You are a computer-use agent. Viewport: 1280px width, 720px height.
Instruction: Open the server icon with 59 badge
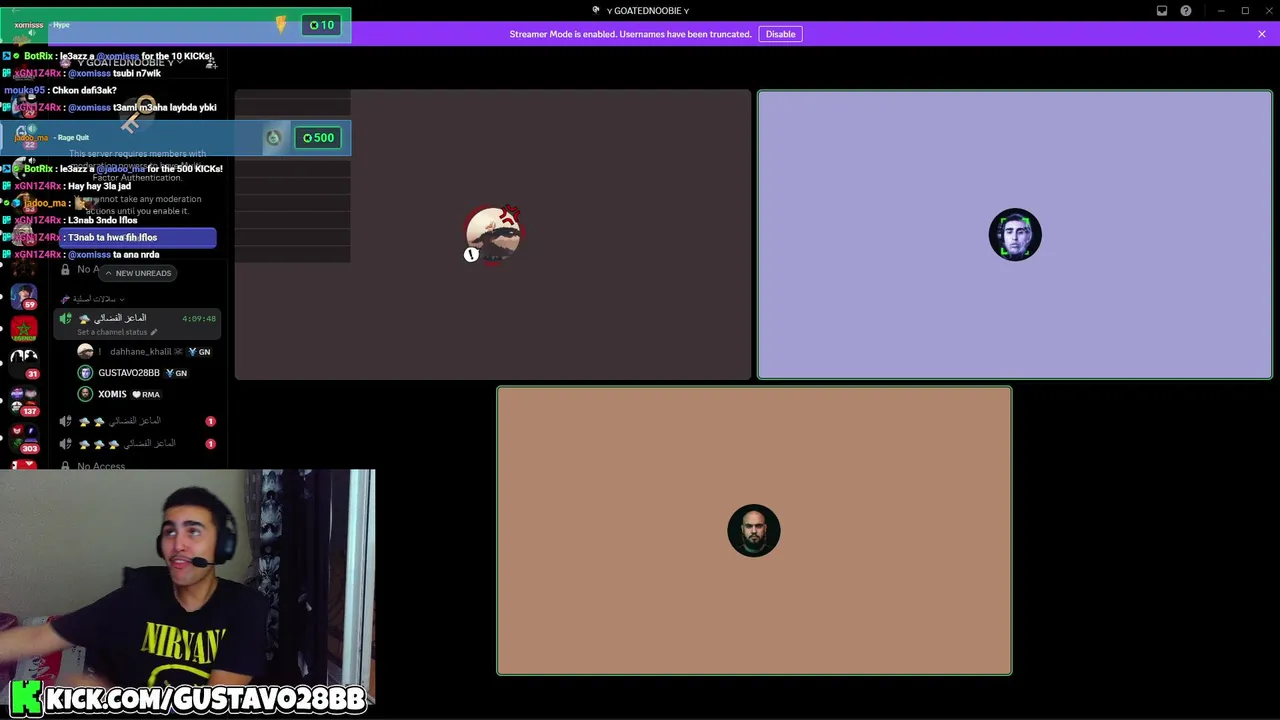click(24, 297)
